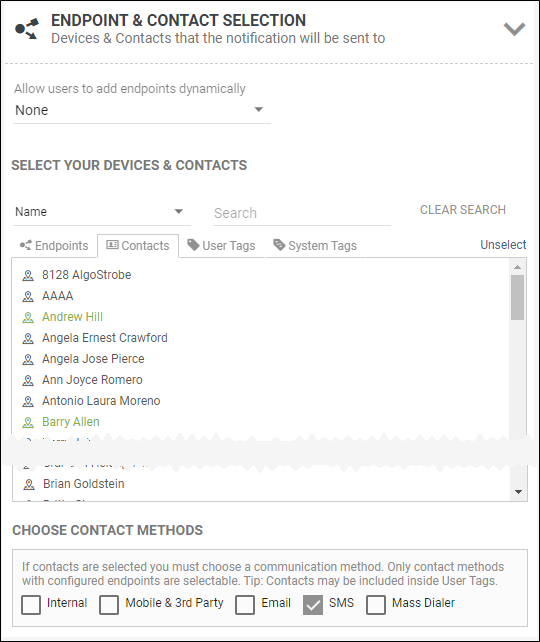This screenshot has width=540, height=642.
Task: Click the green contact icon beside Andrew Hill
Action: [28, 317]
